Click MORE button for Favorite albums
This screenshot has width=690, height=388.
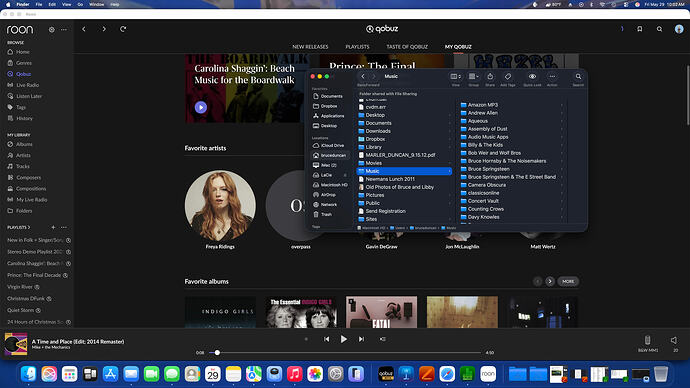click(568, 282)
